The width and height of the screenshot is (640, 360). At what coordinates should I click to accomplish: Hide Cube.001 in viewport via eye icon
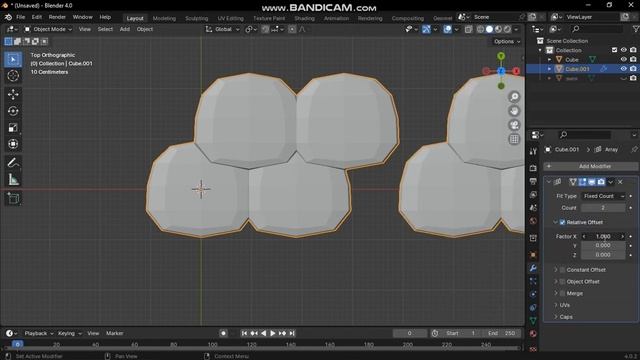pos(623,69)
